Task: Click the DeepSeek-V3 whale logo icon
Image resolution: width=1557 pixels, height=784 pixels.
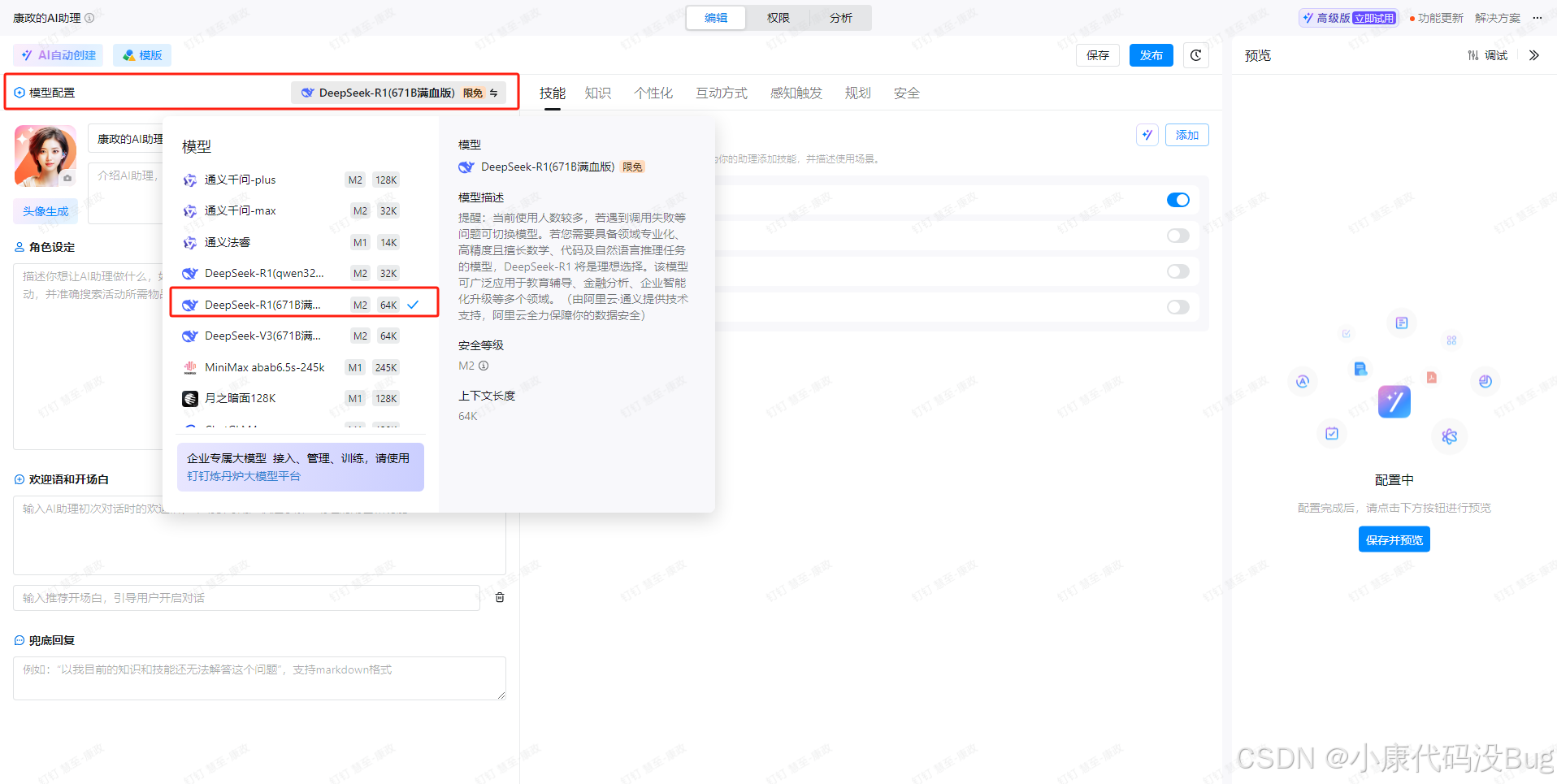Action: click(x=190, y=336)
